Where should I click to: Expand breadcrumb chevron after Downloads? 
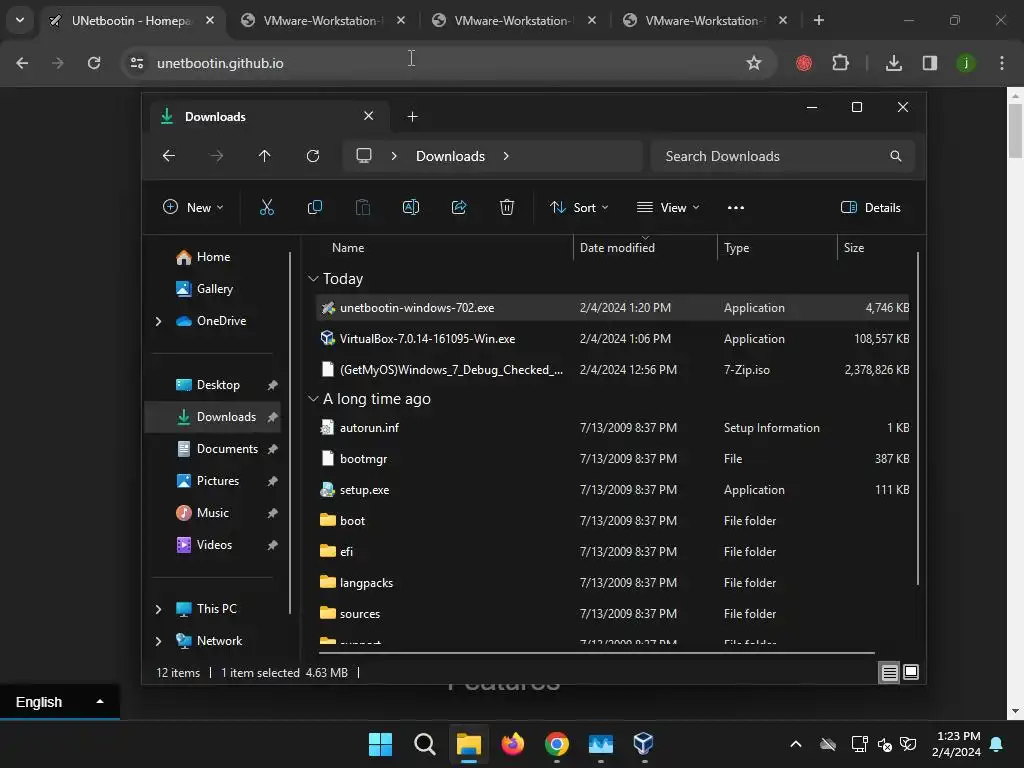(506, 156)
